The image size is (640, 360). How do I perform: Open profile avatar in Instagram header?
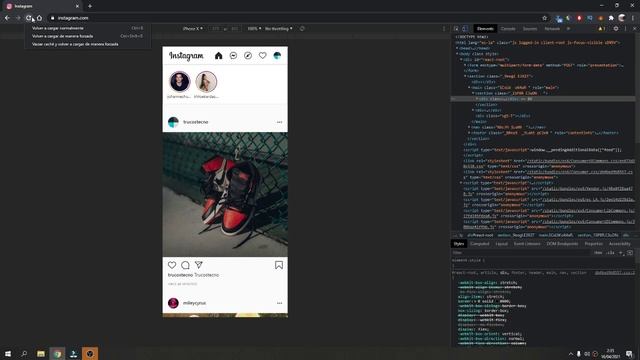pos(277,56)
